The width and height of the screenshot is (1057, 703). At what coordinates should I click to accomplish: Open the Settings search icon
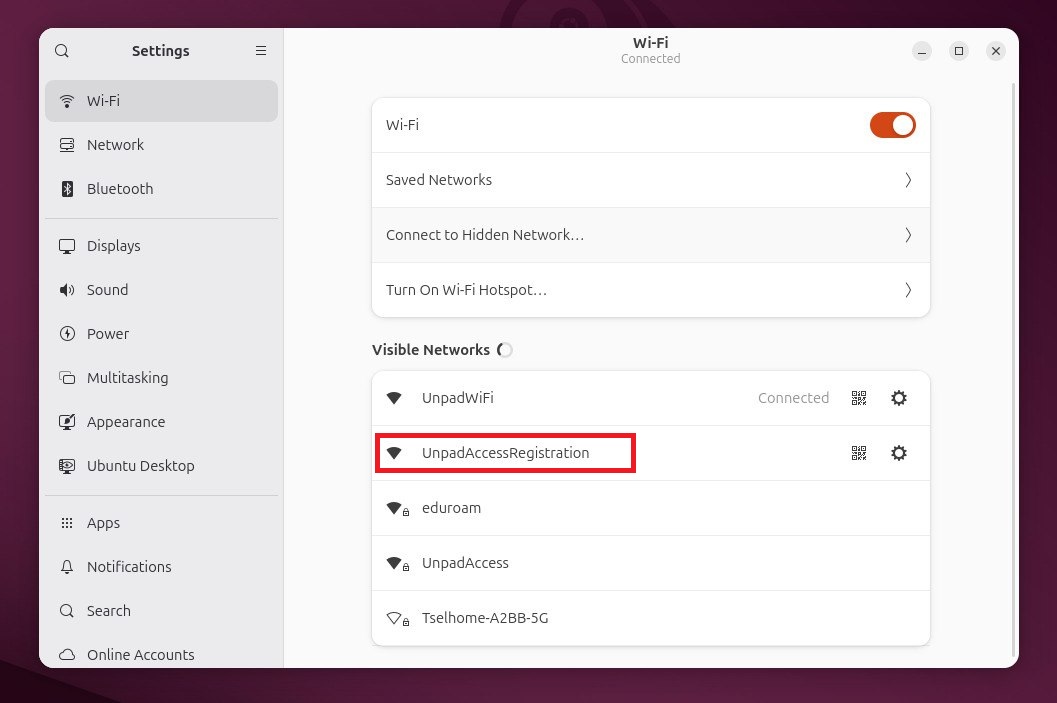pos(61,51)
